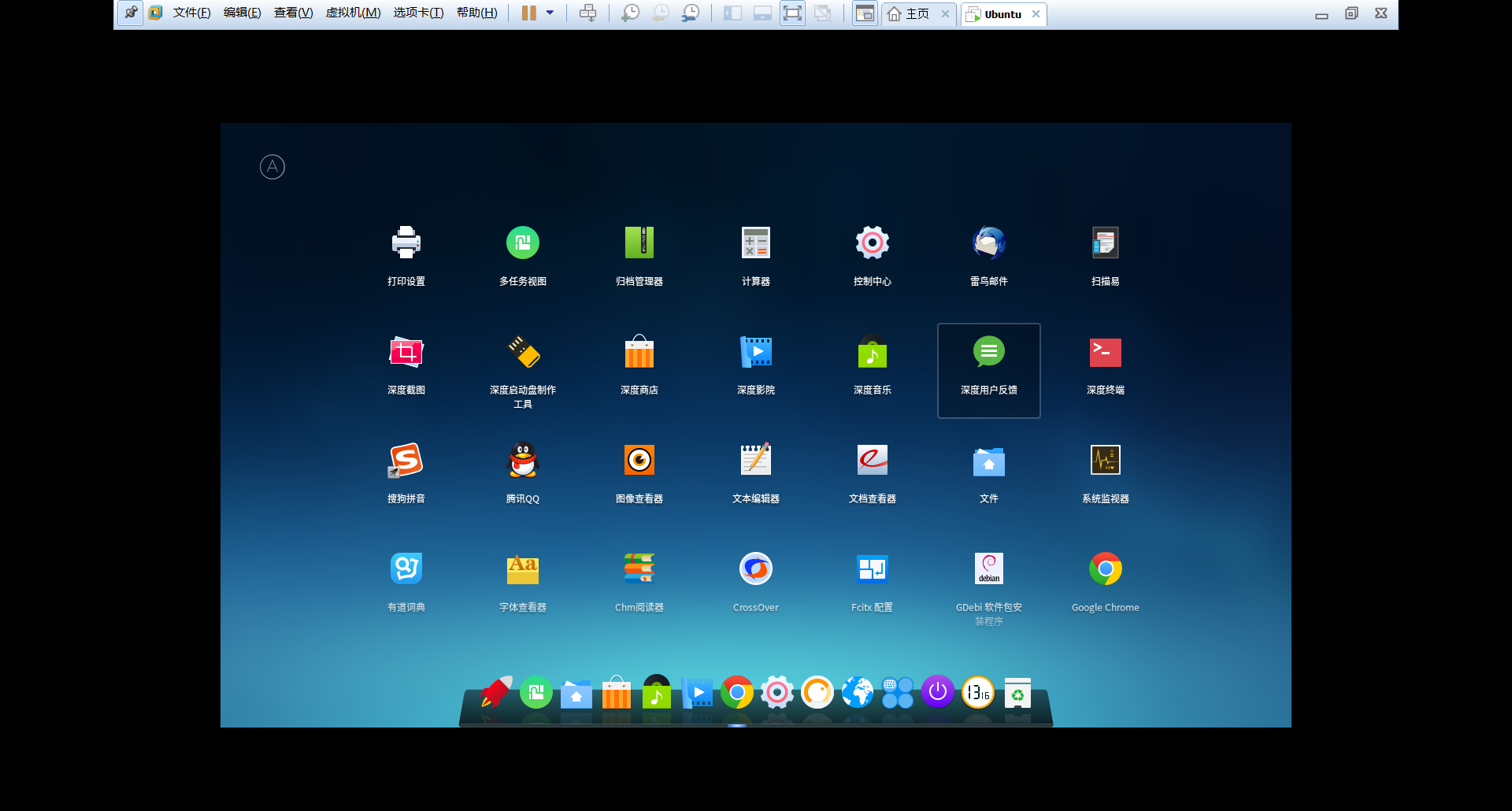Open keyboard plugin tray in the dock
Image resolution: width=1512 pixels, height=811 pixels.
point(898,692)
